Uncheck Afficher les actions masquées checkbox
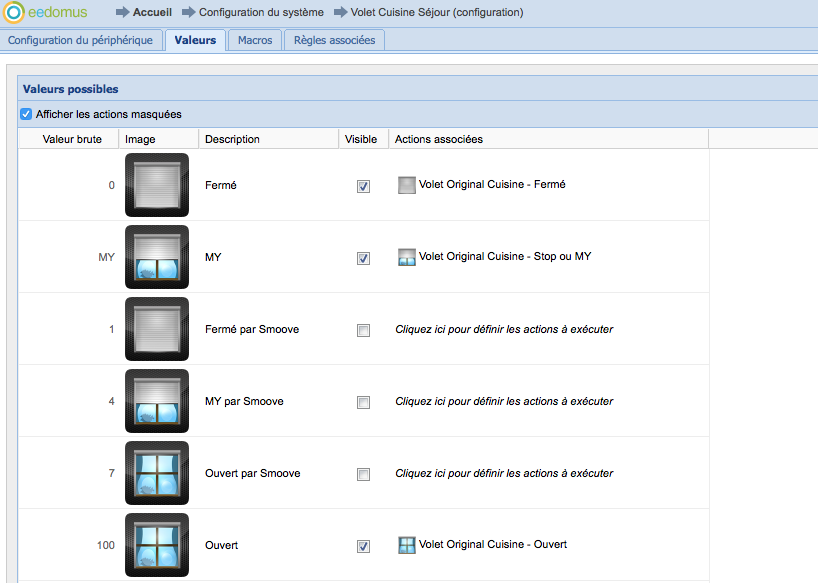Viewport: 818px width, 583px height. (x=26, y=114)
